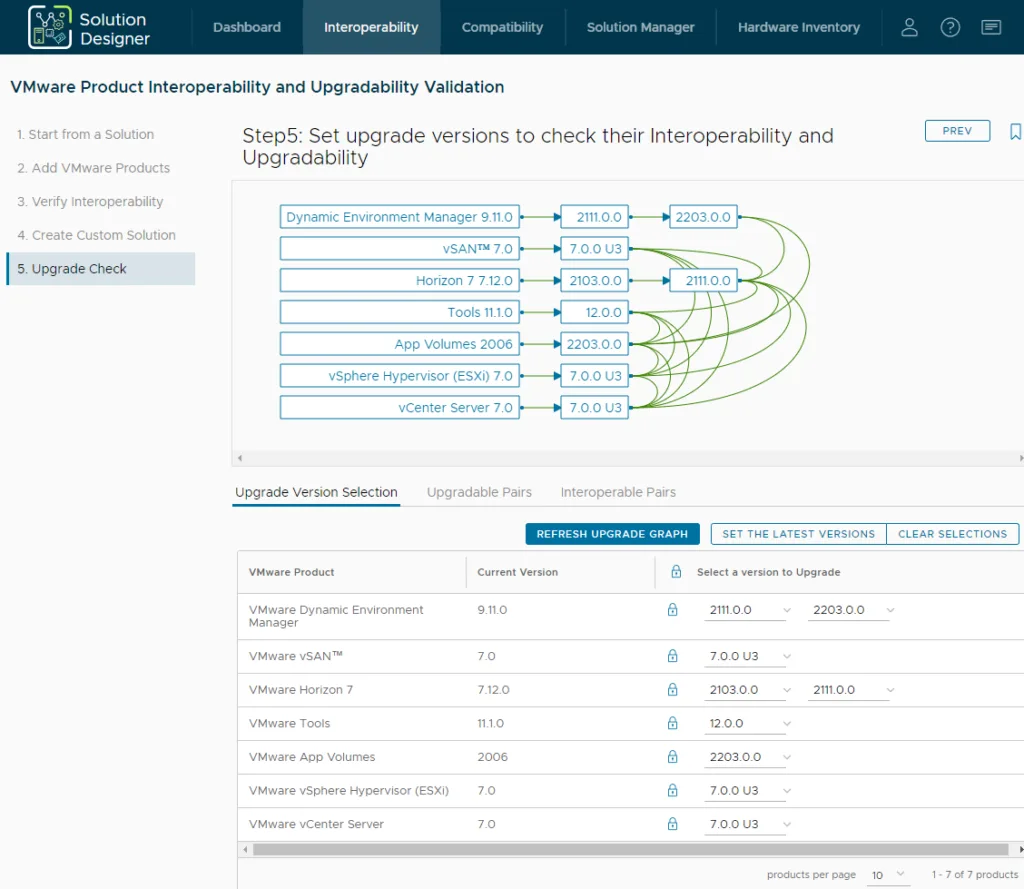Click graph scrollbar left arrow
Viewport: 1024px width, 889px height.
coord(240,458)
